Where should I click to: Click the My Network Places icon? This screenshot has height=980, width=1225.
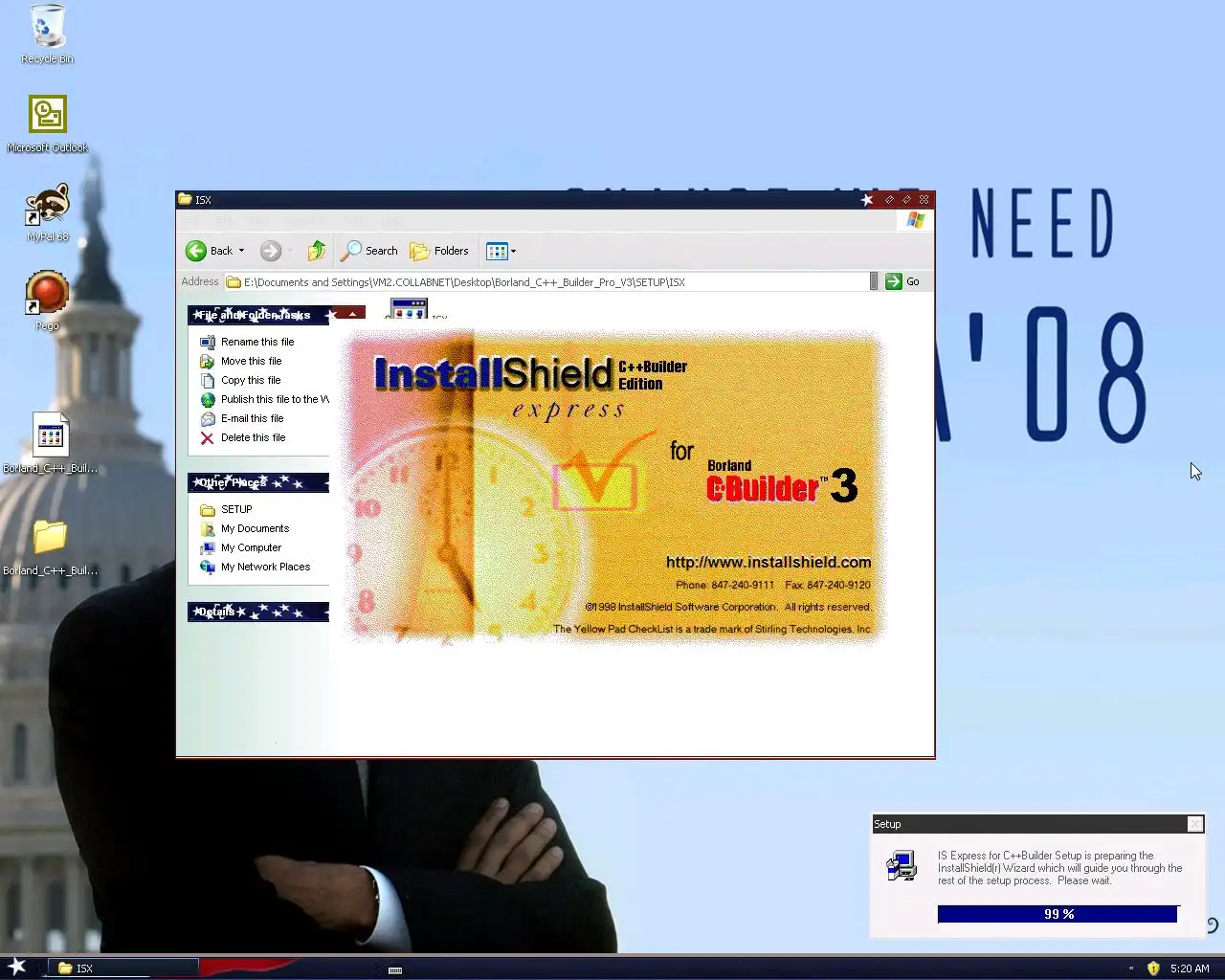point(207,567)
